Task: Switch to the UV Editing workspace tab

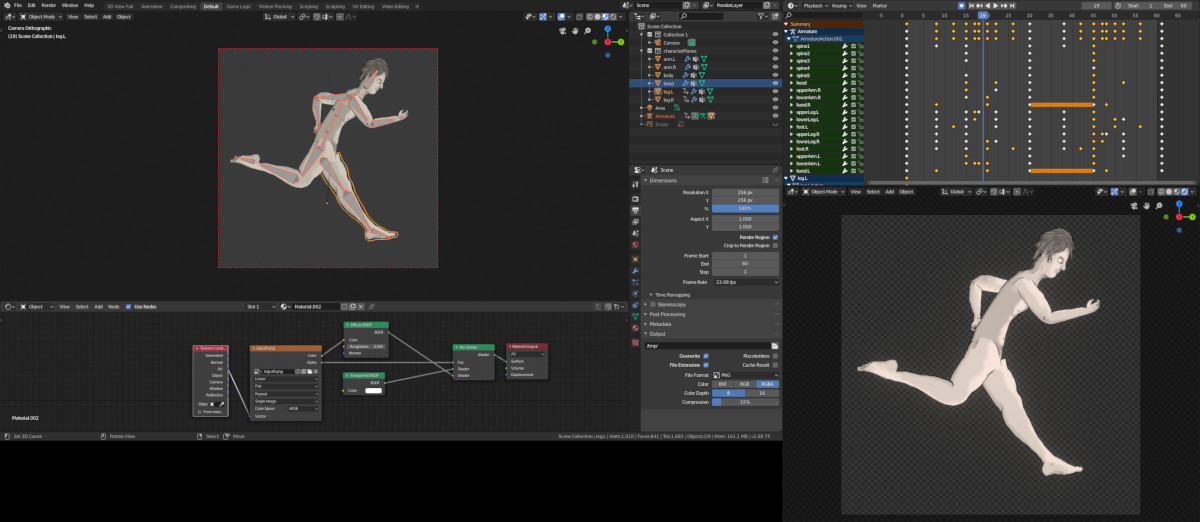Action: point(362,6)
